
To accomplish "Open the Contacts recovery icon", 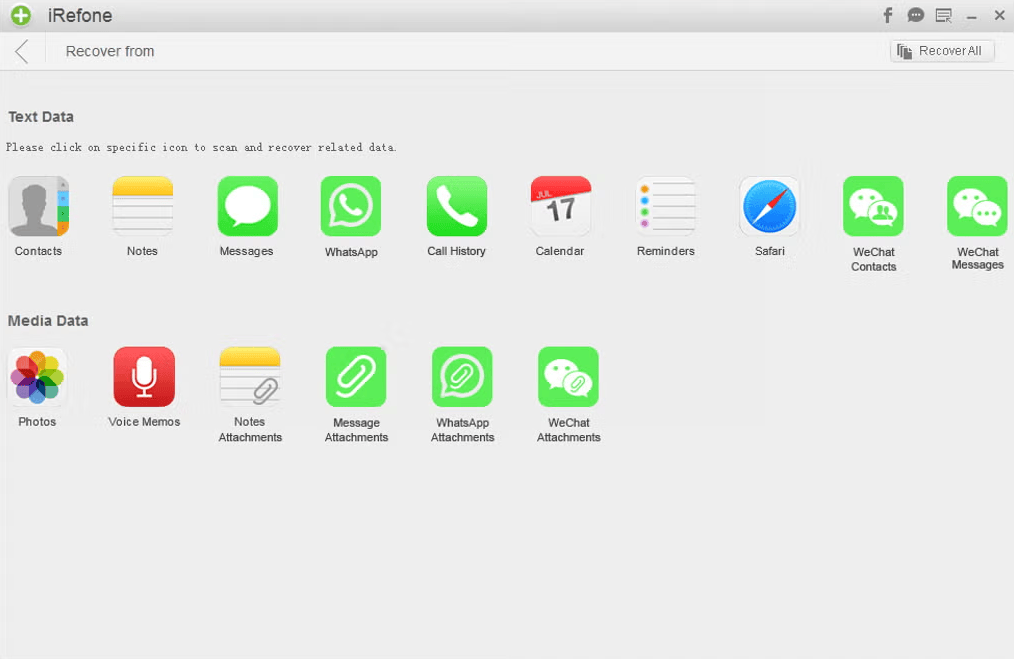I will (39, 206).
